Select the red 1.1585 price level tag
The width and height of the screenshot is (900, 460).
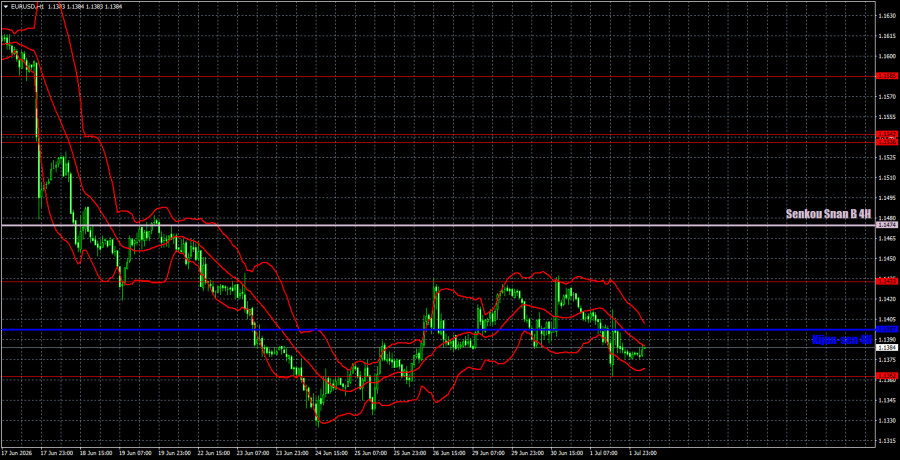pyautogui.click(x=883, y=76)
